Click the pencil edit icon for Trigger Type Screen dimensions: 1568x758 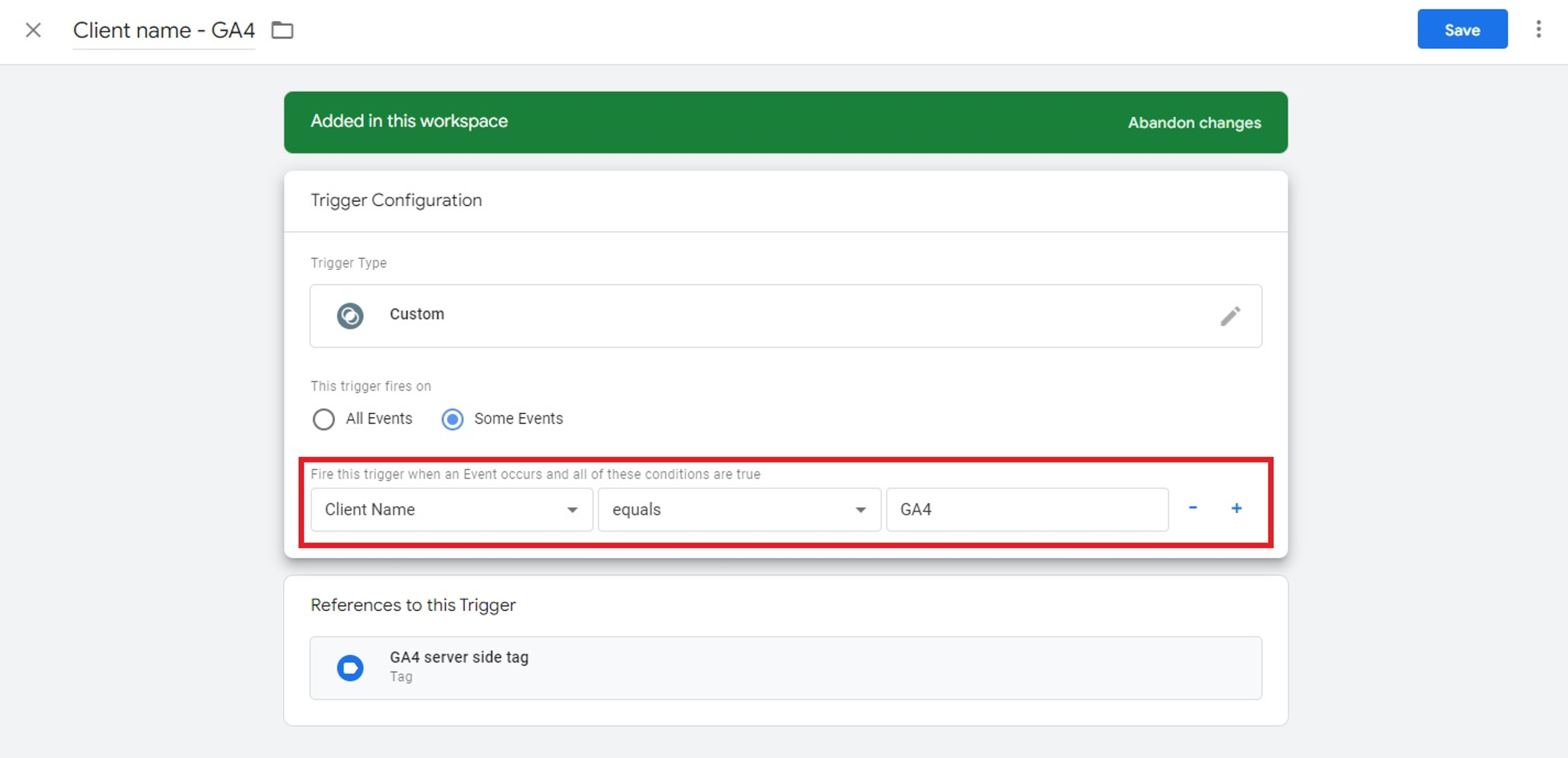pyautogui.click(x=1230, y=316)
